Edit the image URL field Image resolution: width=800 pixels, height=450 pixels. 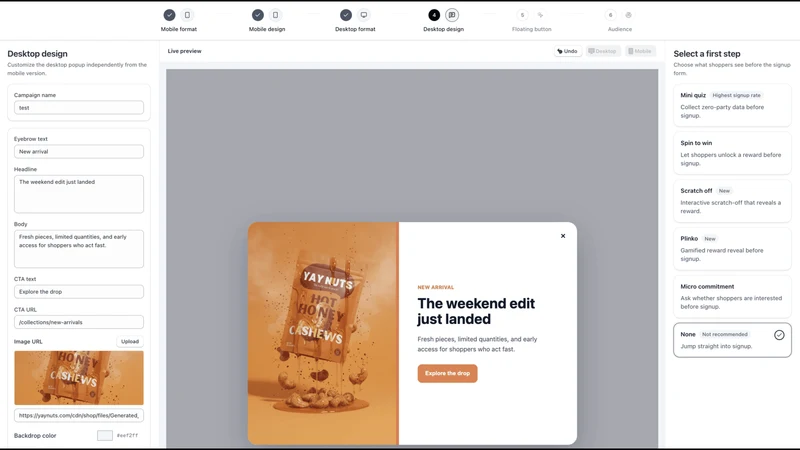(79, 415)
